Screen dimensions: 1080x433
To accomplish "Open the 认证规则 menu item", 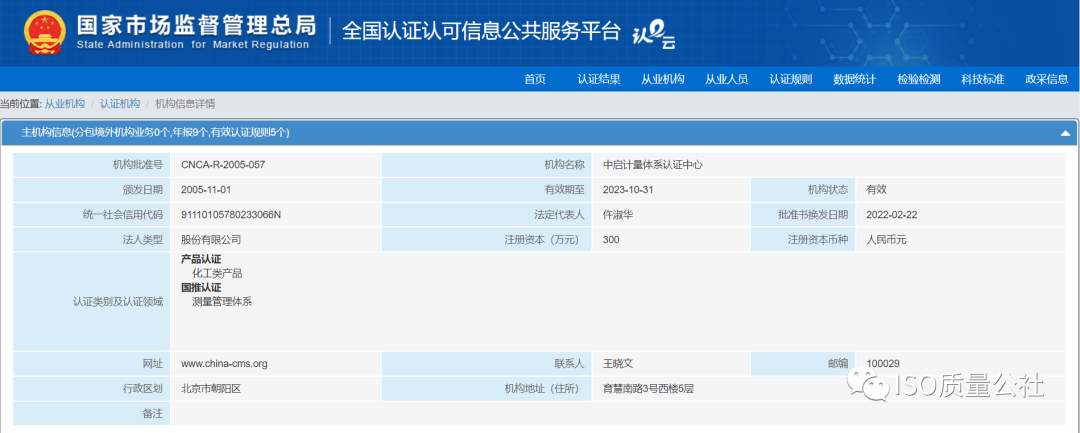I will click(791, 79).
